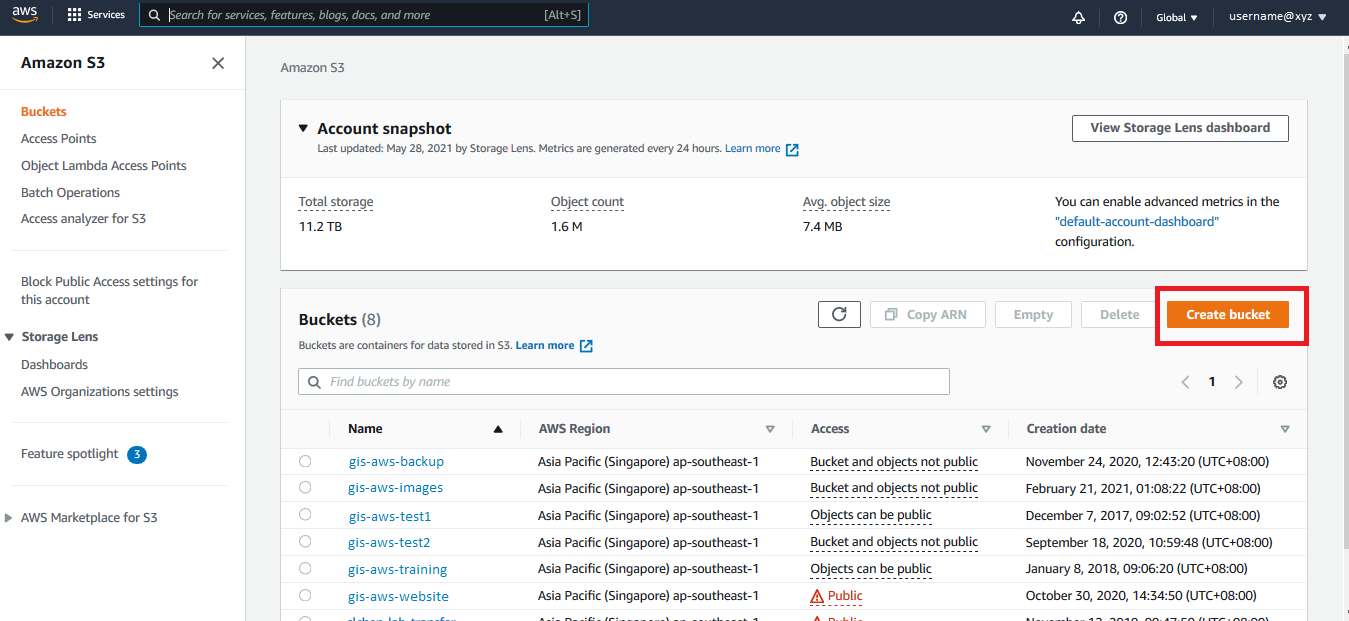This screenshot has height=621, width=1349.
Task: Click the search magnifier in the top bar
Action: [x=154, y=15]
